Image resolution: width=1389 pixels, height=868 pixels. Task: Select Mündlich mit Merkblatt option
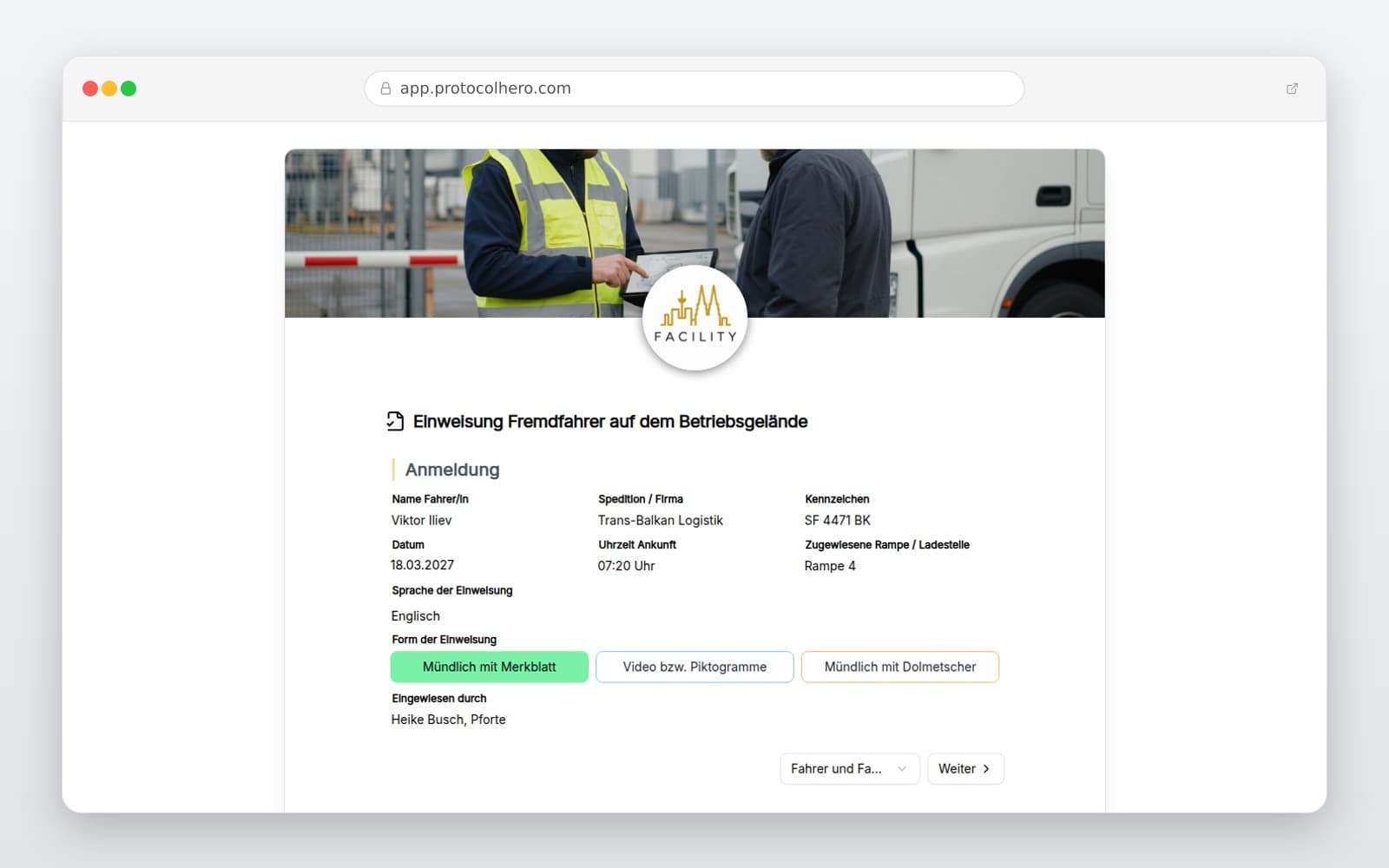coord(490,667)
